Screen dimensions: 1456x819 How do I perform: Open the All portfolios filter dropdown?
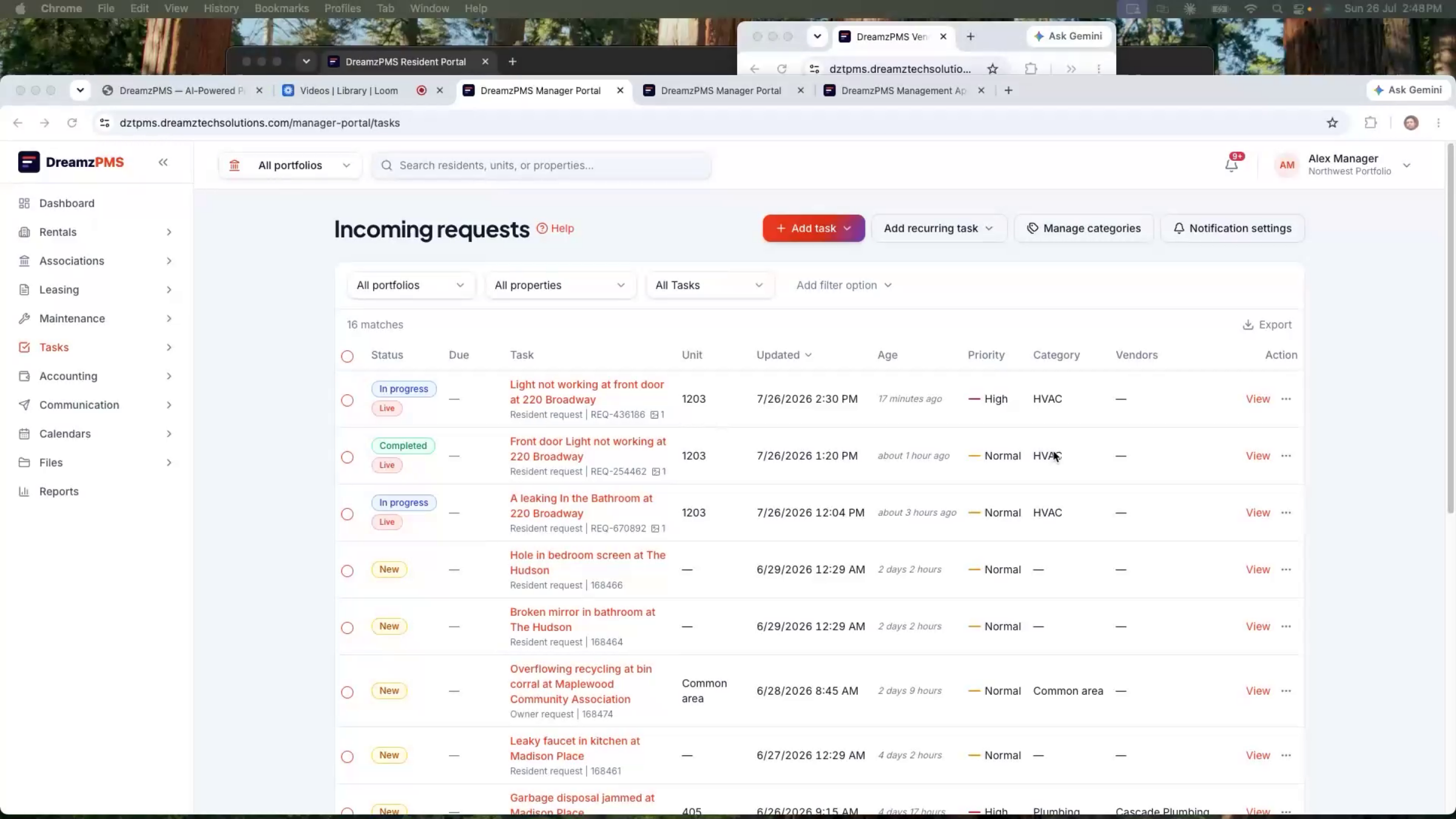pyautogui.click(x=411, y=285)
